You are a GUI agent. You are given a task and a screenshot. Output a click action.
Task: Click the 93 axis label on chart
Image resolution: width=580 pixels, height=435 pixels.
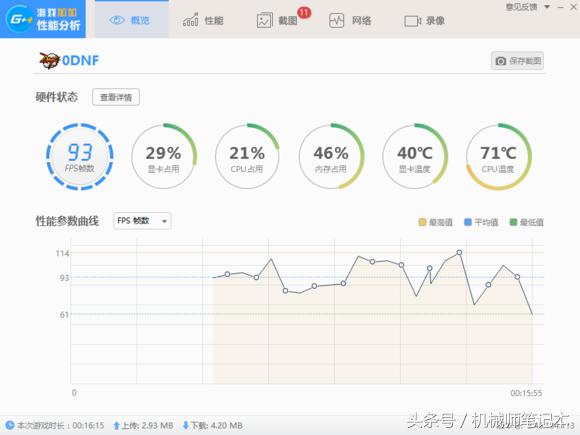pyautogui.click(x=64, y=277)
